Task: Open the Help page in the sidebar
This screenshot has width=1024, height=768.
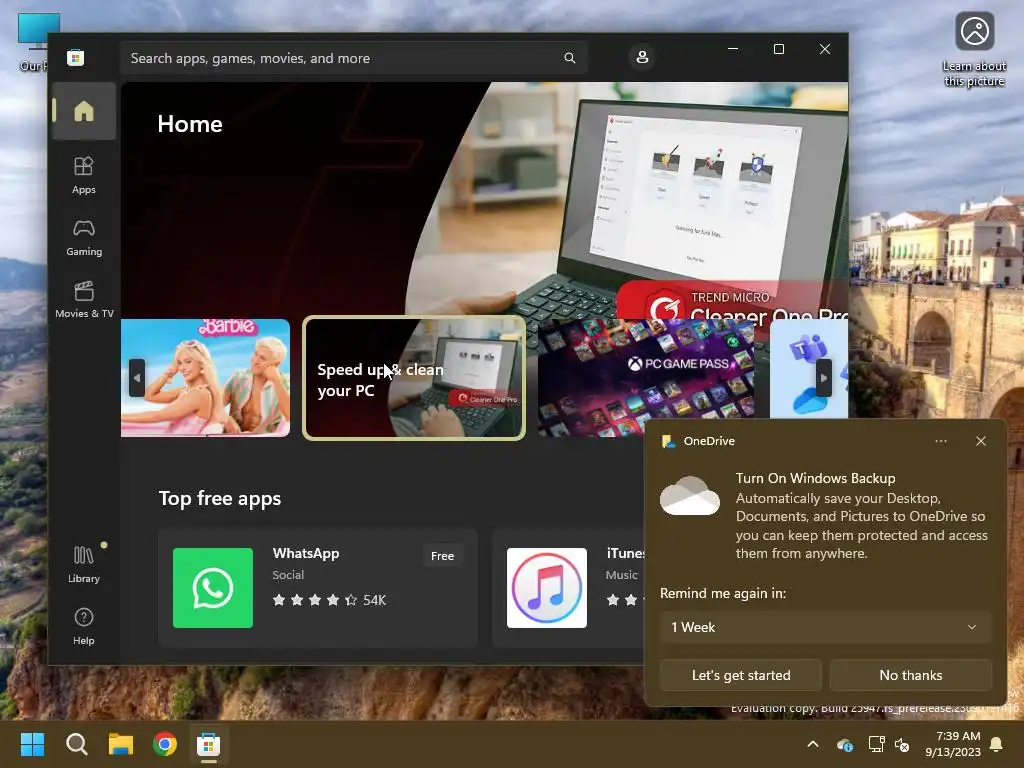Action: click(84, 626)
